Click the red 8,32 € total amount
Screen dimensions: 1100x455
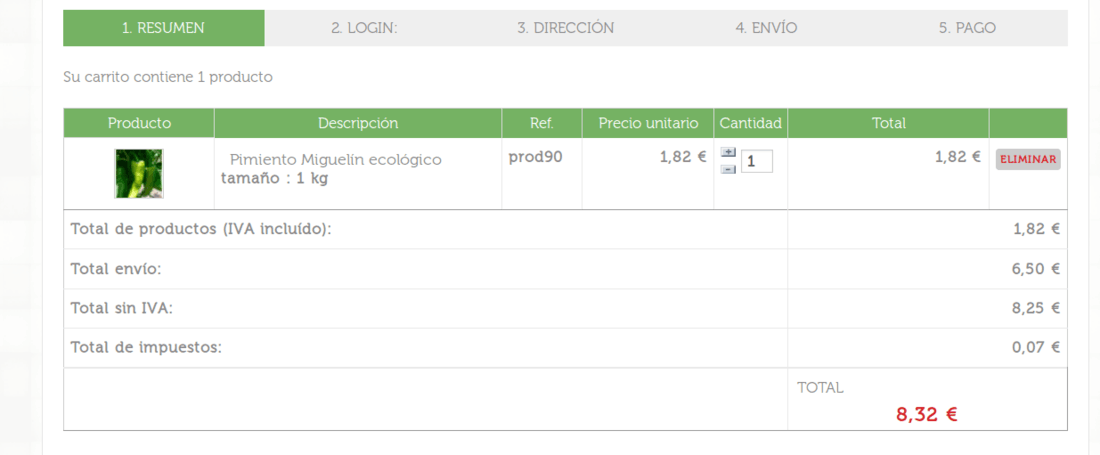click(927, 415)
